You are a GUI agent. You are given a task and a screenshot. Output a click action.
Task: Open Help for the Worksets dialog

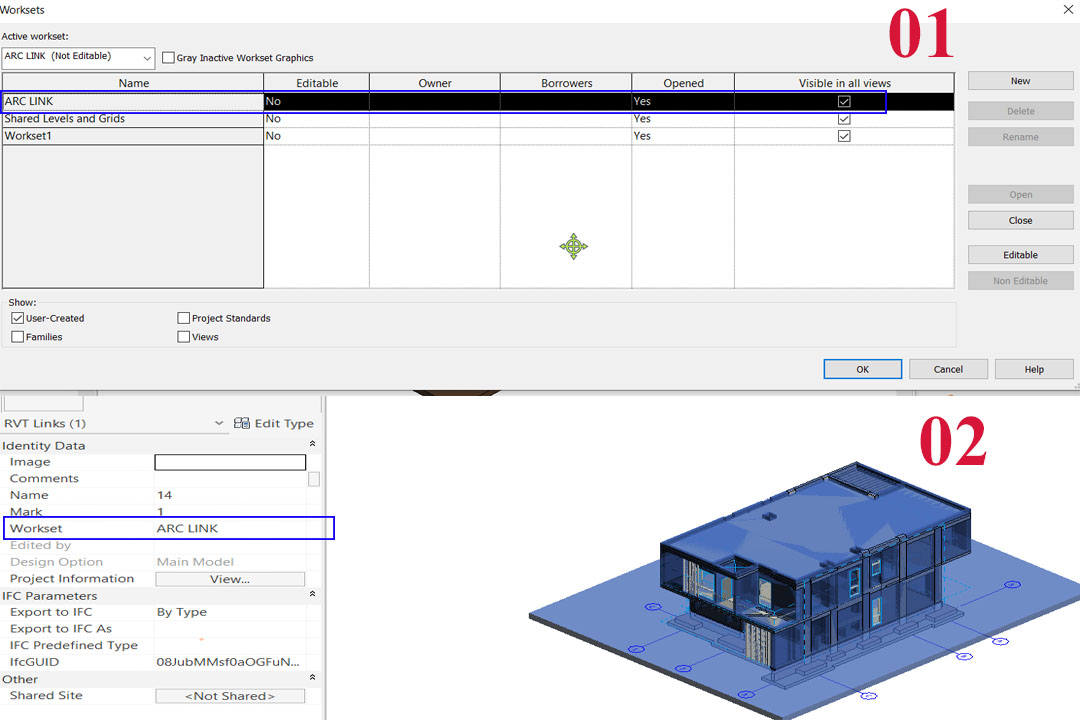pyautogui.click(x=1034, y=369)
